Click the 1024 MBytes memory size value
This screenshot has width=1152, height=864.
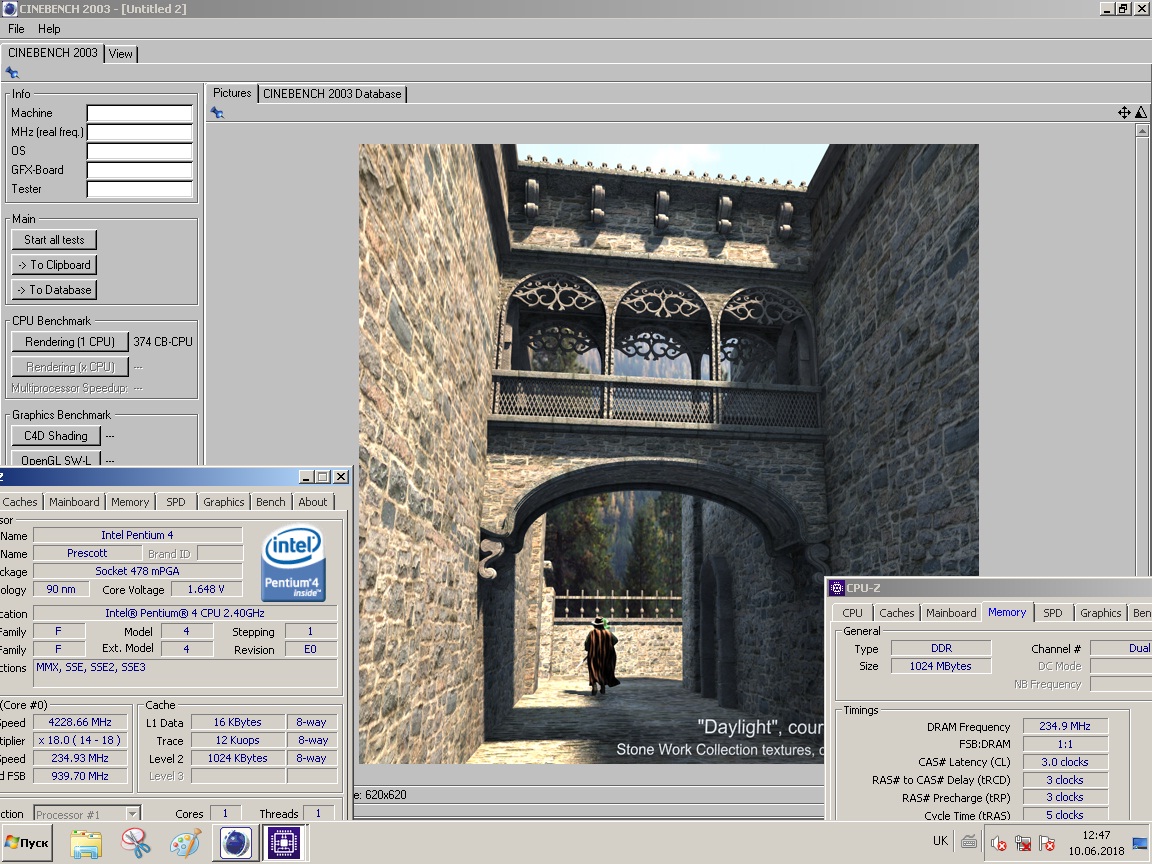940,666
